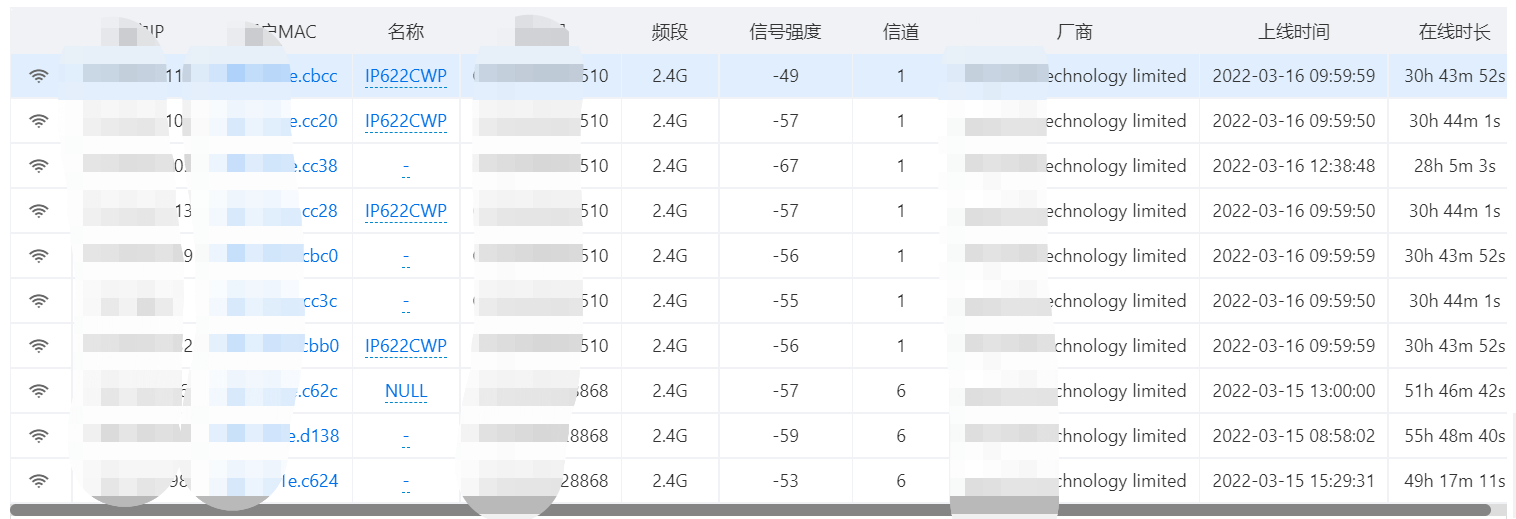The height and width of the screenshot is (519, 1516).
Task: Open the NULL device name link
Action: coord(406,391)
